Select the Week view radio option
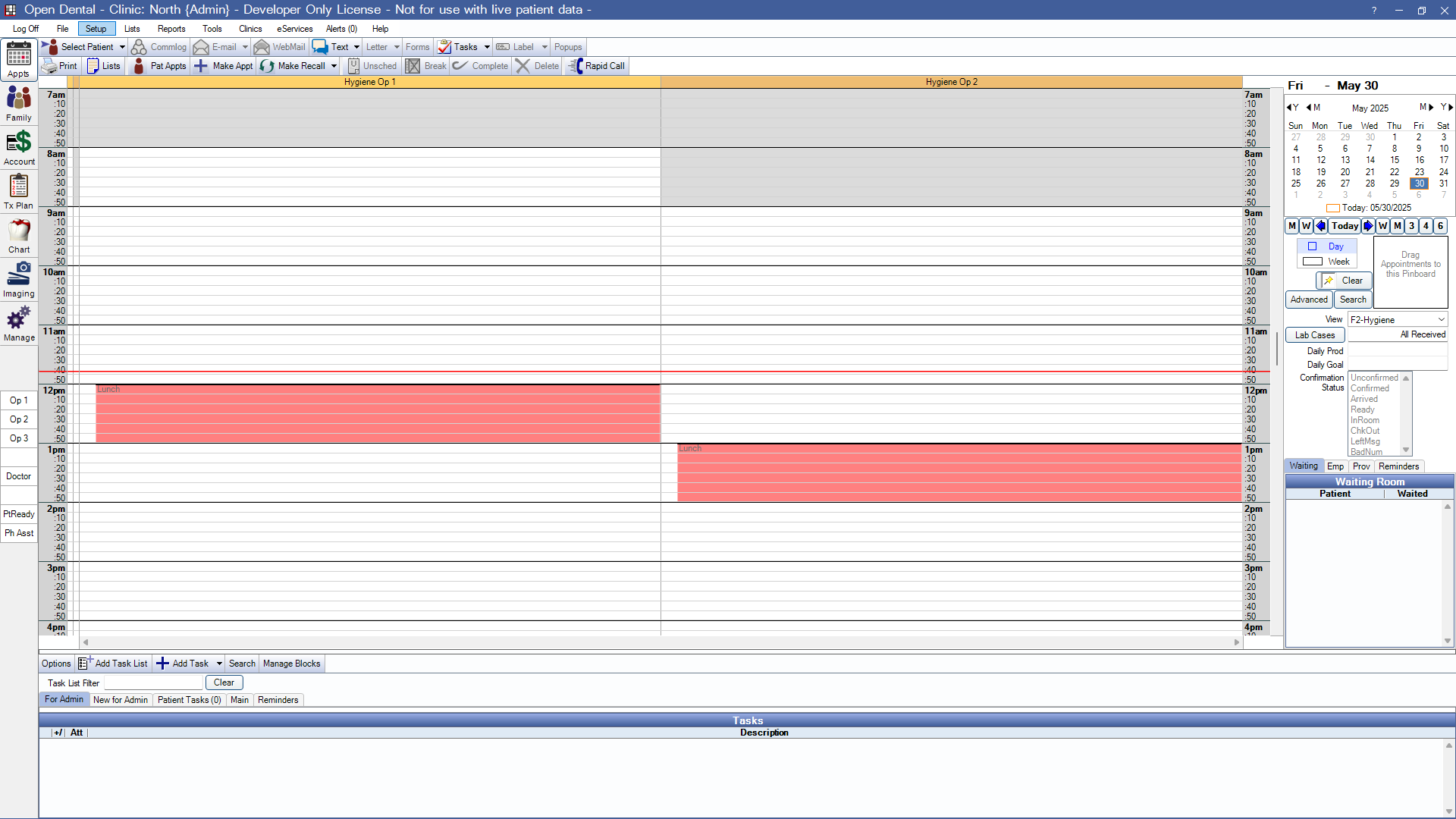Screen dimensions: 1456x819 (1313, 262)
